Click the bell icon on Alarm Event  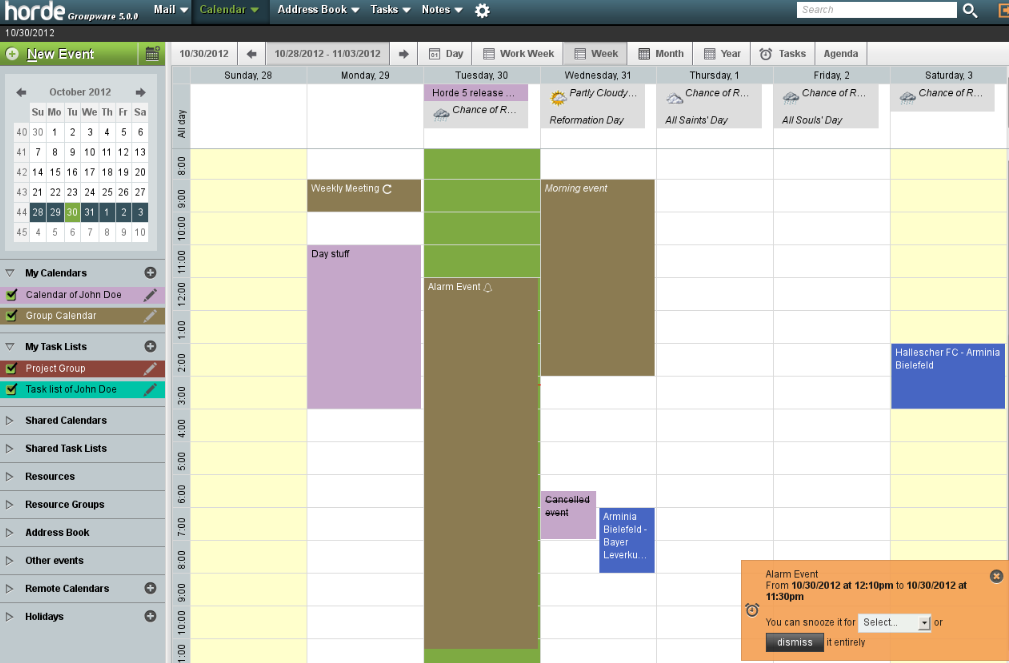click(488, 288)
